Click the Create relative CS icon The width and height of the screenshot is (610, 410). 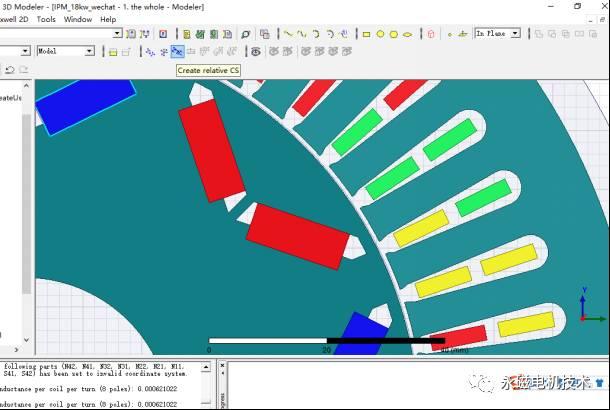(x=177, y=51)
